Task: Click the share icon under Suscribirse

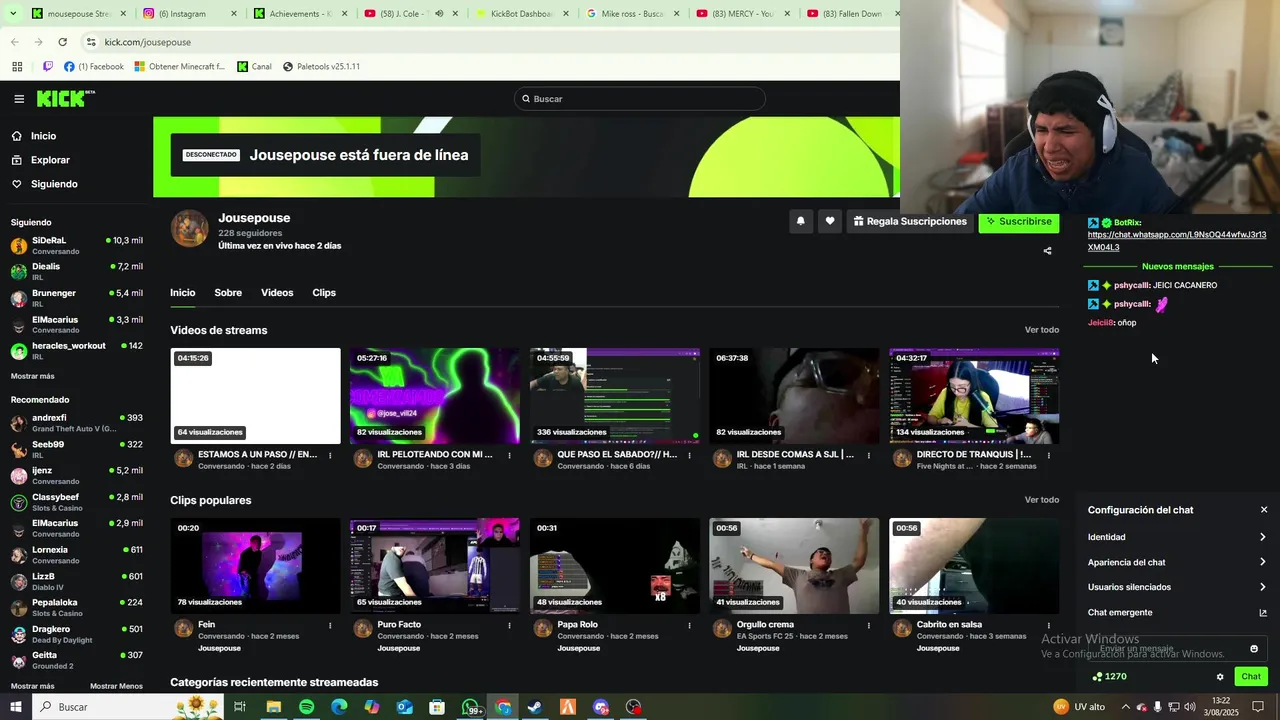Action: pos(1047,251)
